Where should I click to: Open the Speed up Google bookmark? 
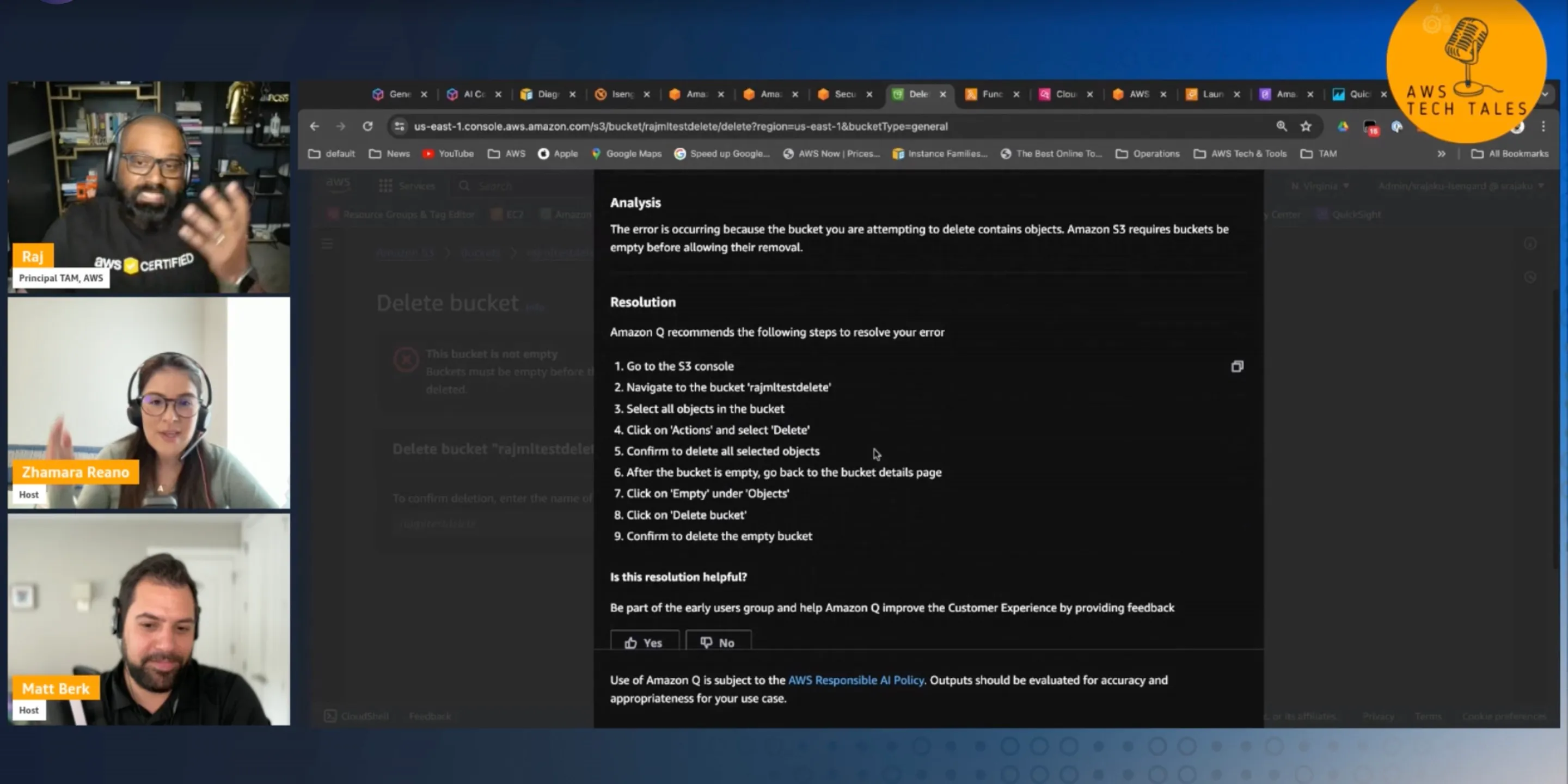[722, 154]
